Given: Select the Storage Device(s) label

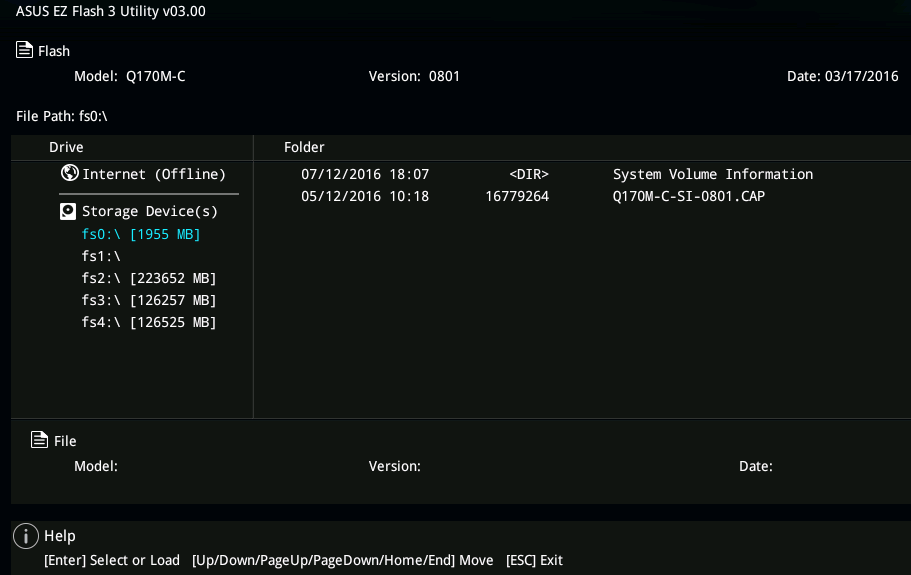Looking at the screenshot, I should (x=150, y=211).
